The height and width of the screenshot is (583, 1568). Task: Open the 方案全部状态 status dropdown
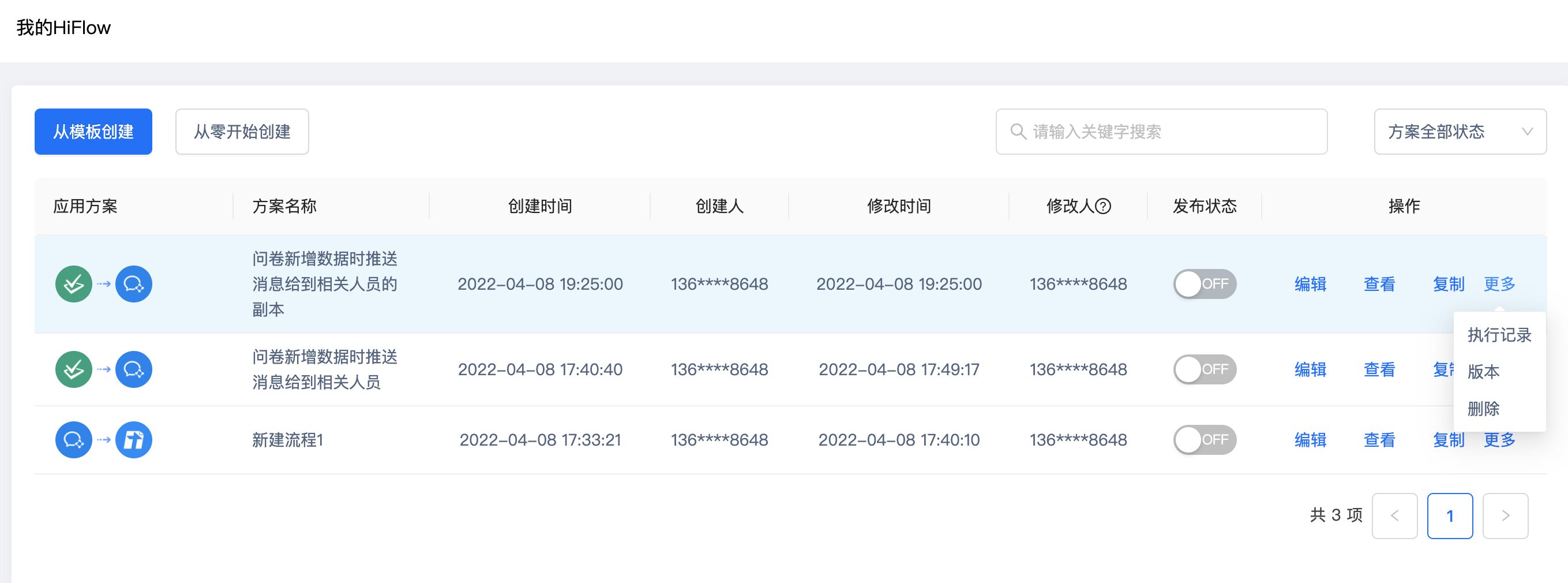[x=1460, y=132]
